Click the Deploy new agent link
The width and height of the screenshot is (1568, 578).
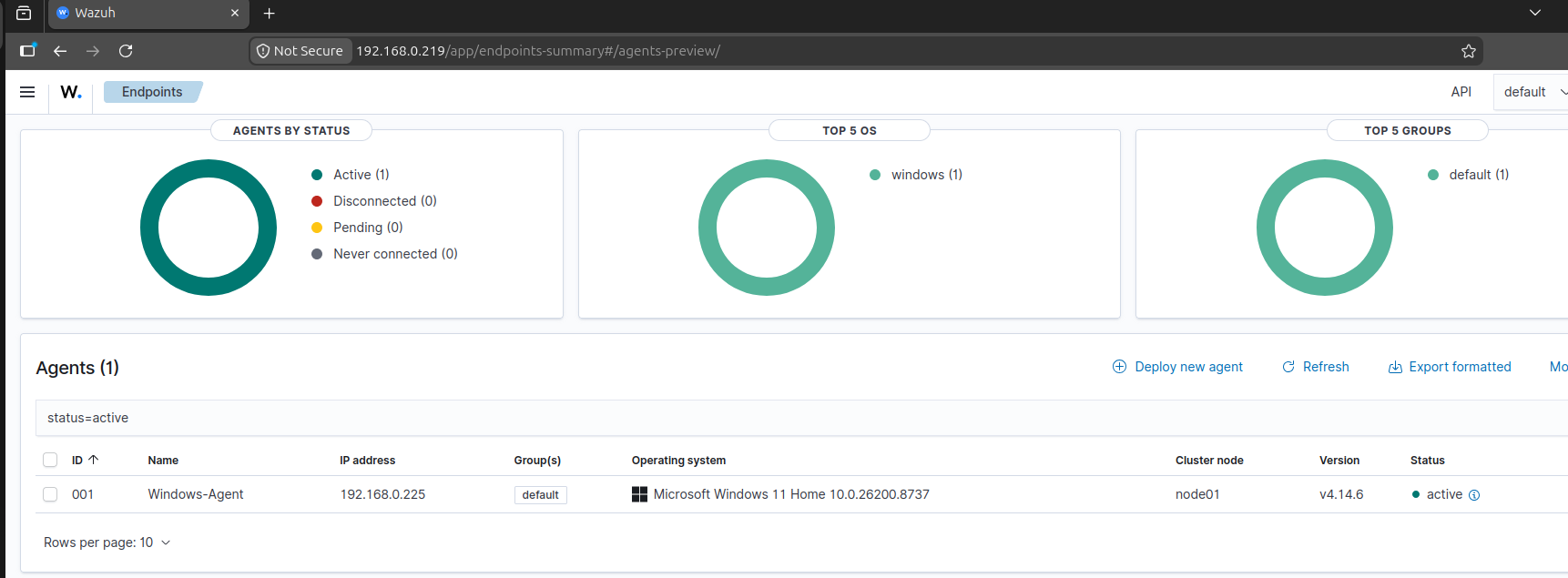click(1177, 367)
